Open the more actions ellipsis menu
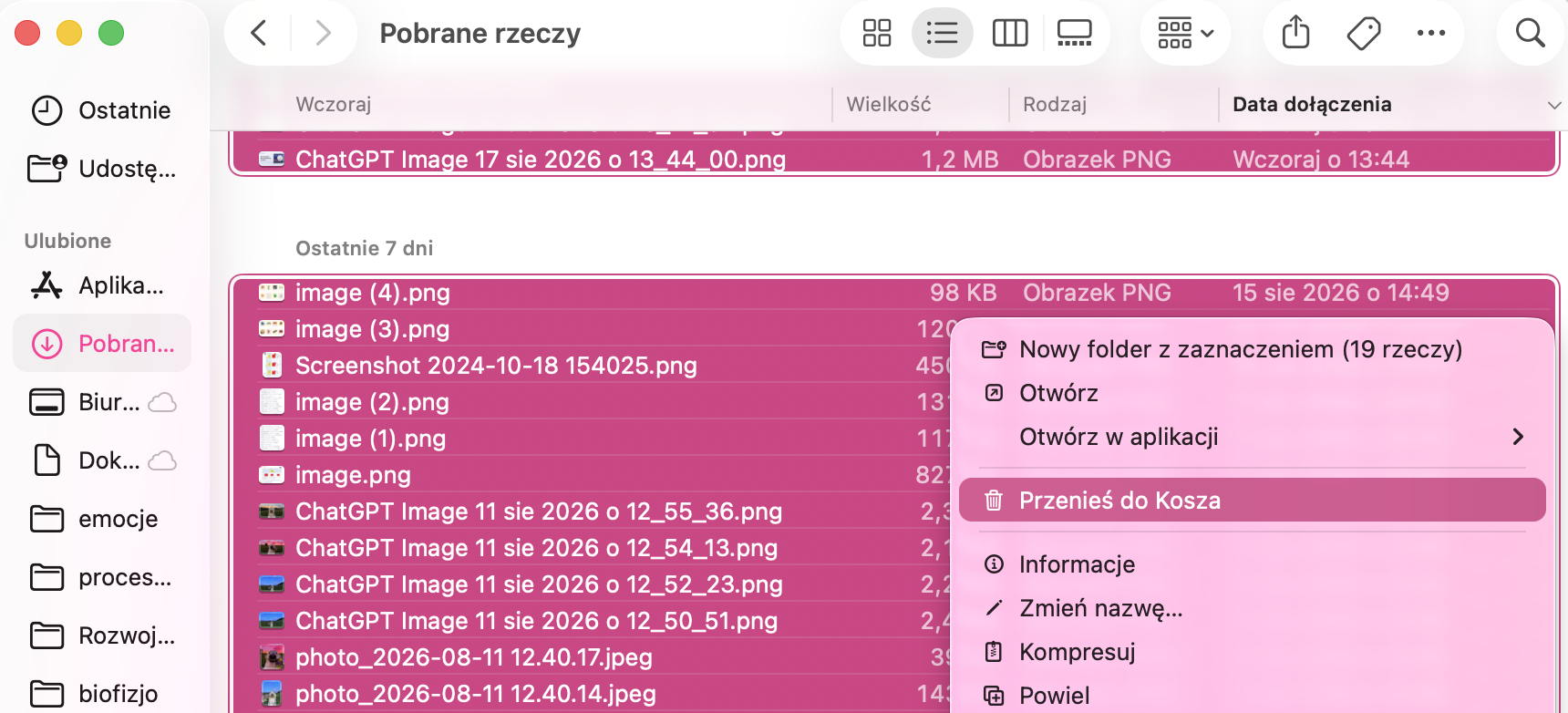The height and width of the screenshot is (713, 1568). point(1431,34)
